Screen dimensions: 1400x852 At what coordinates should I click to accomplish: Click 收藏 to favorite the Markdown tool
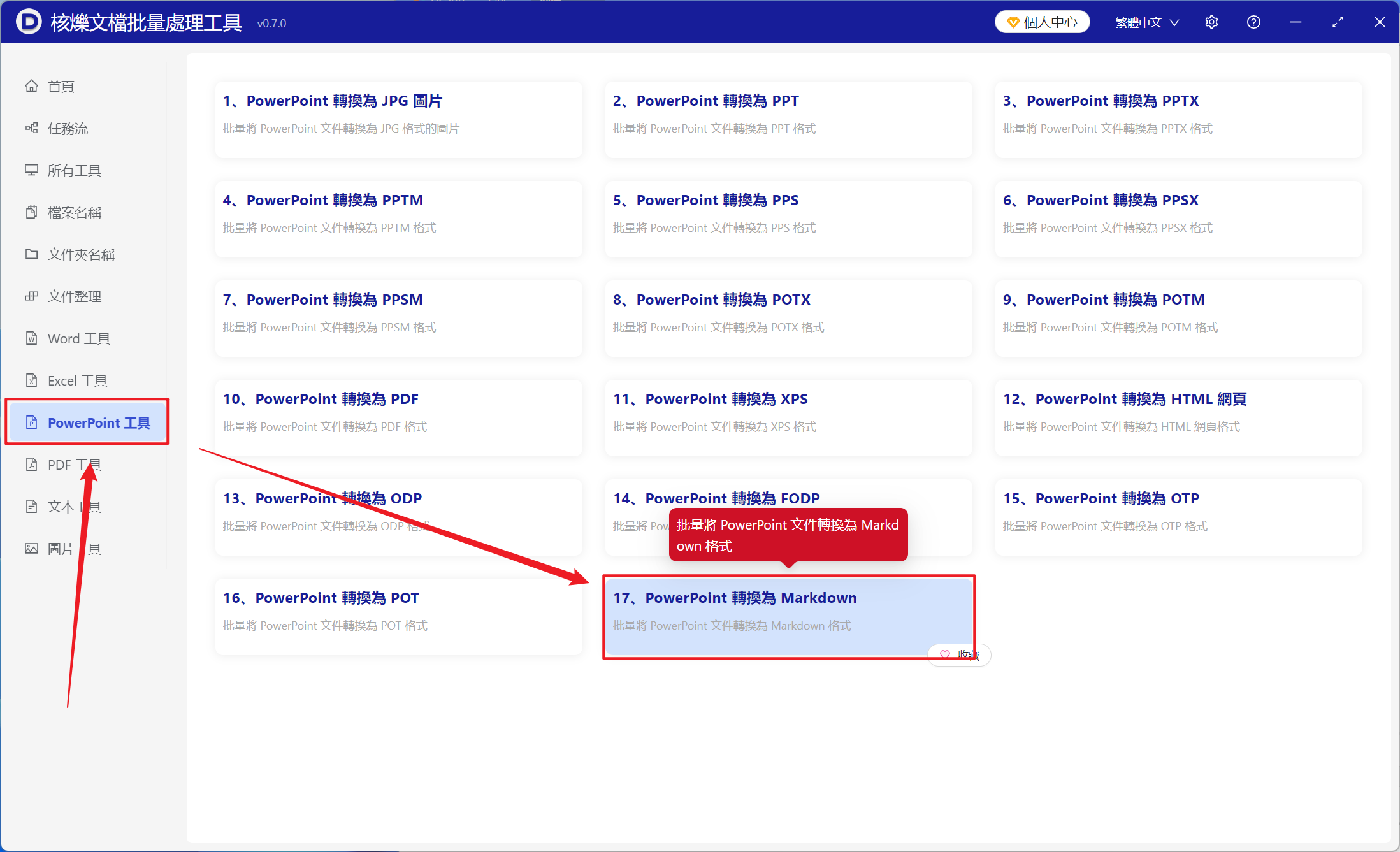click(x=960, y=654)
